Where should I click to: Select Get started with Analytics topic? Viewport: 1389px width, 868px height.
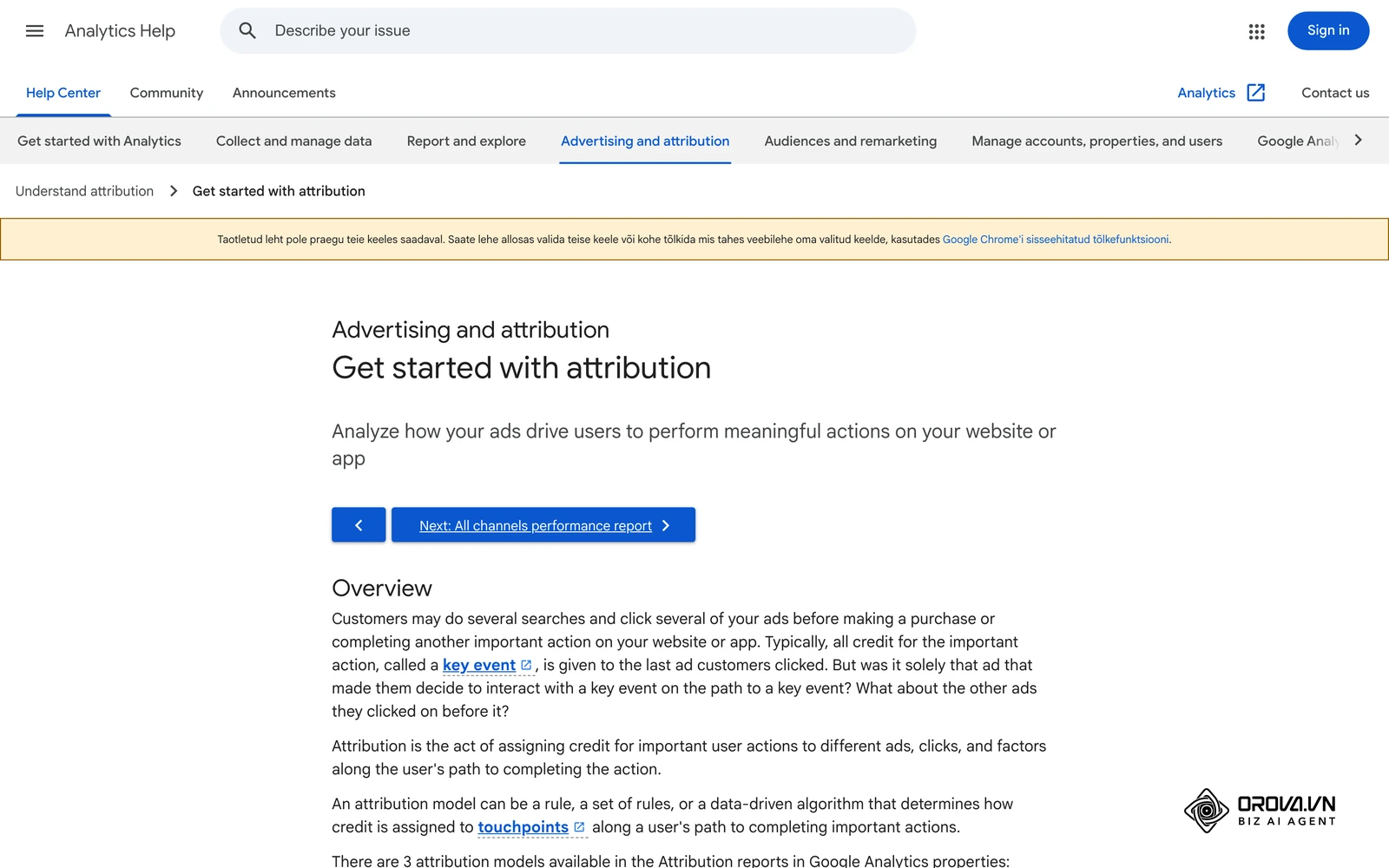point(99,141)
